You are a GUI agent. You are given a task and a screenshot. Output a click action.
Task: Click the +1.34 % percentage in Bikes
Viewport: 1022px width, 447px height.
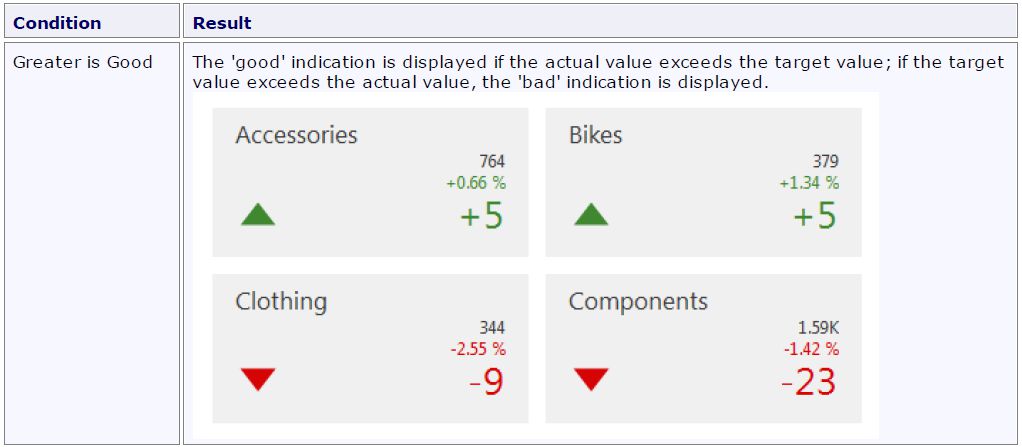tap(809, 182)
